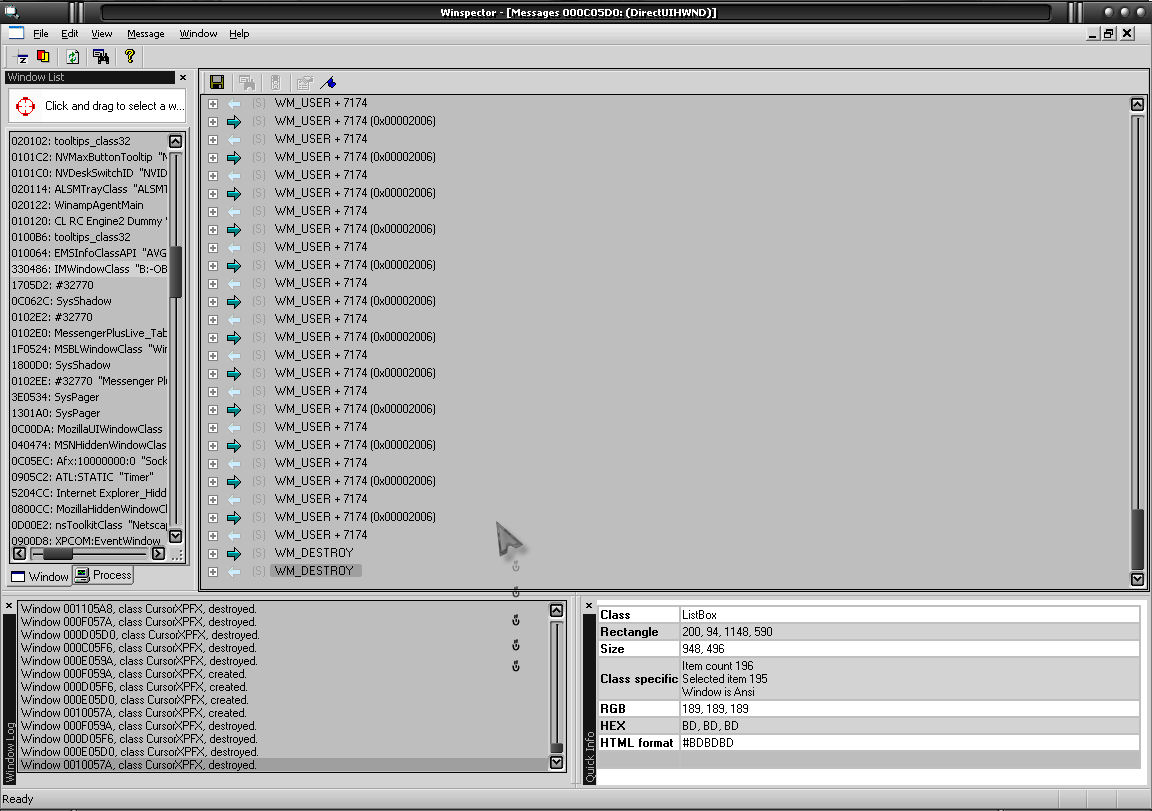Close the Window List panel
The image size is (1152, 811).
click(x=183, y=77)
